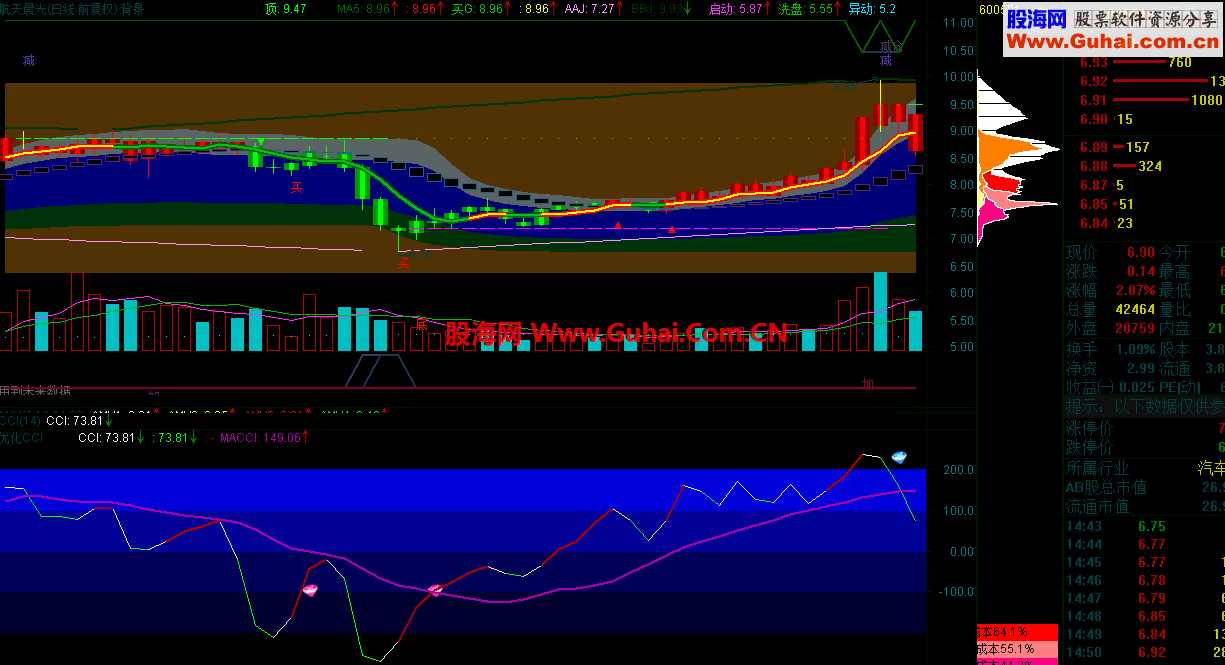Click the 优化CCI indicator name

tap(22, 437)
